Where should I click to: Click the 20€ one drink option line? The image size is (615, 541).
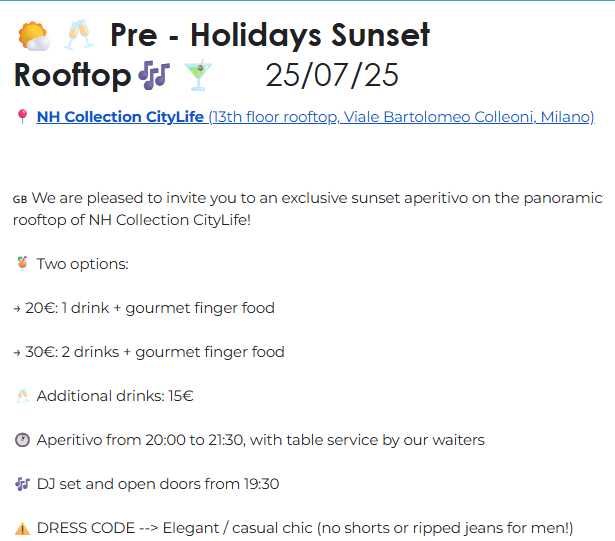coord(144,308)
